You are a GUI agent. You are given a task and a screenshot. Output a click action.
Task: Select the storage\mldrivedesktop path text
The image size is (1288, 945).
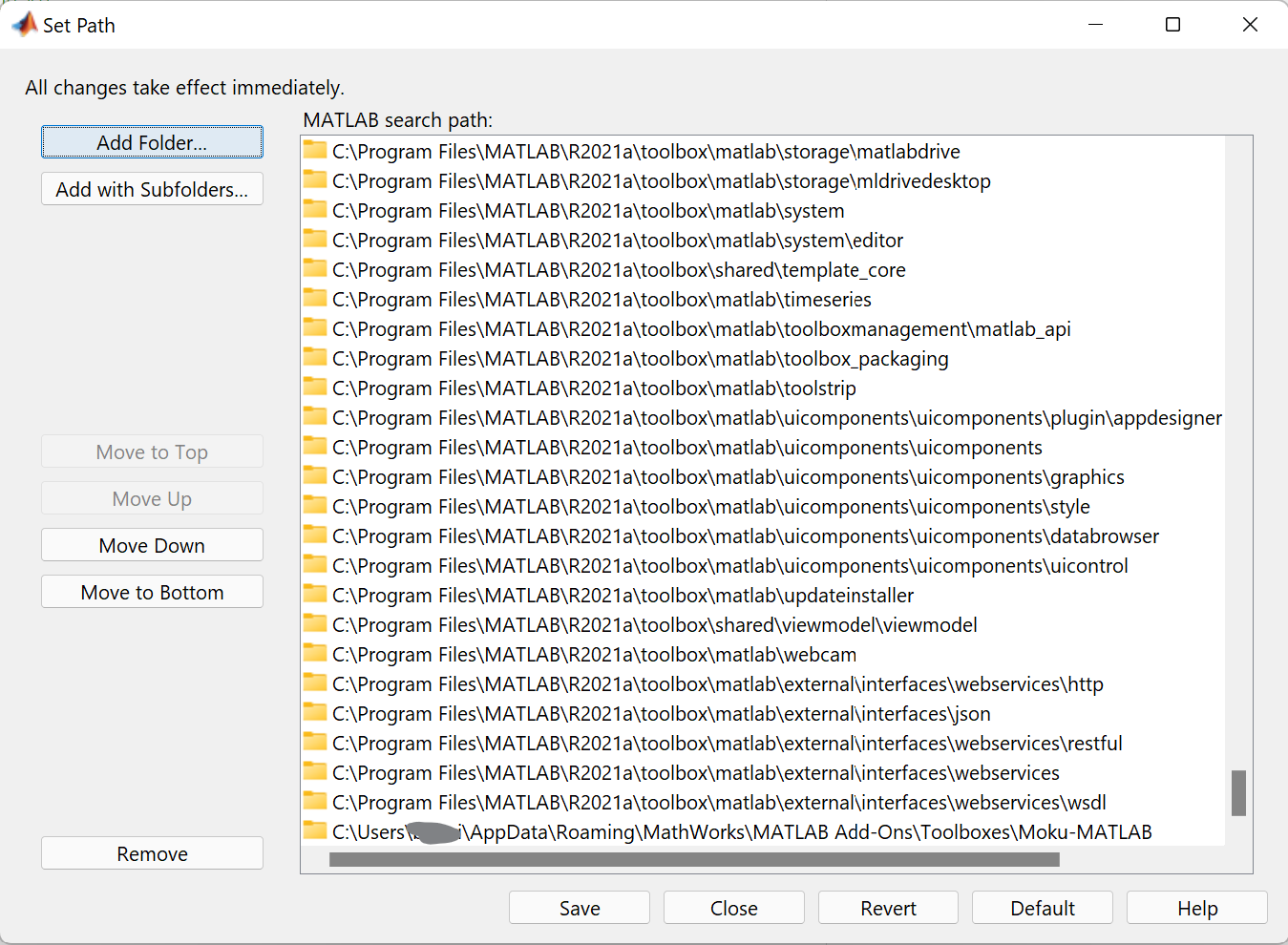(x=662, y=181)
